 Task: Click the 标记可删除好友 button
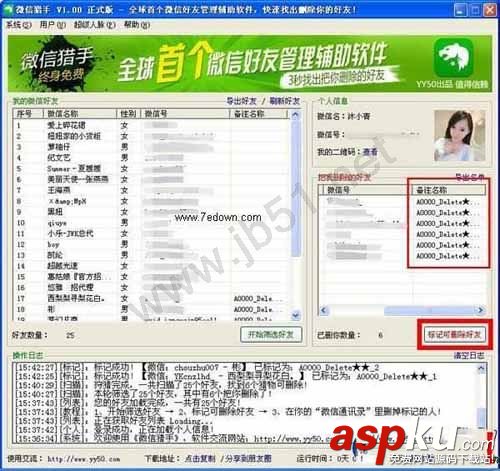click(x=454, y=334)
